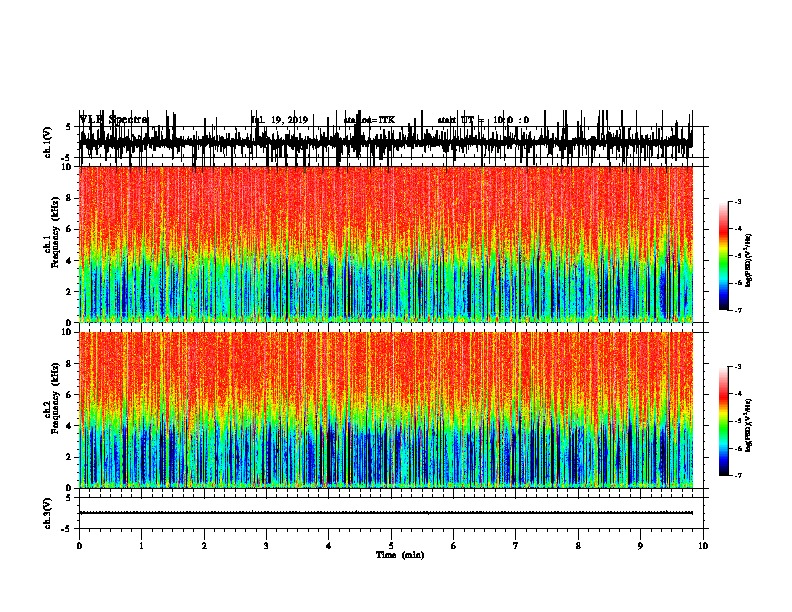Click the time axis tick label "1"
The image size is (792, 612).
pyautogui.click(x=142, y=546)
